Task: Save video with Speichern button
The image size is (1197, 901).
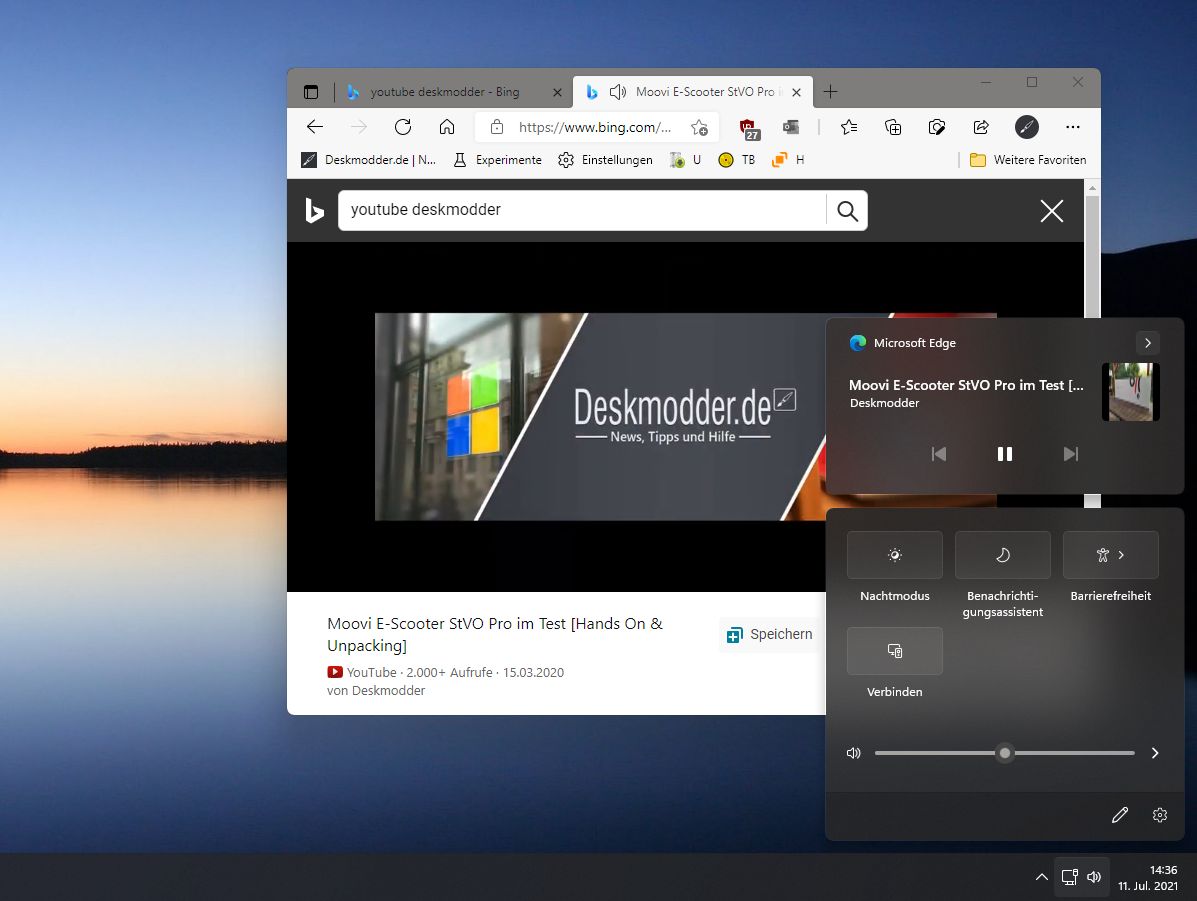Action: pyautogui.click(x=770, y=635)
